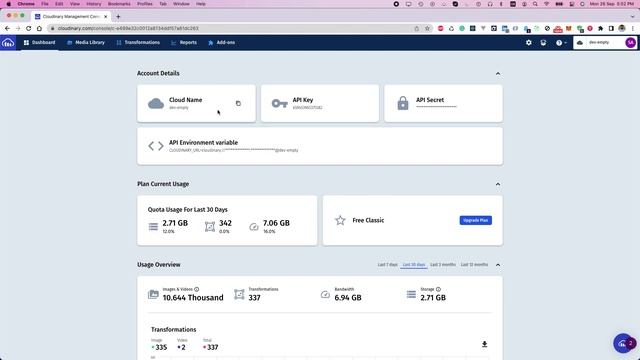Open the File menu
This screenshot has width=640, height=360.
(x=45, y=4)
